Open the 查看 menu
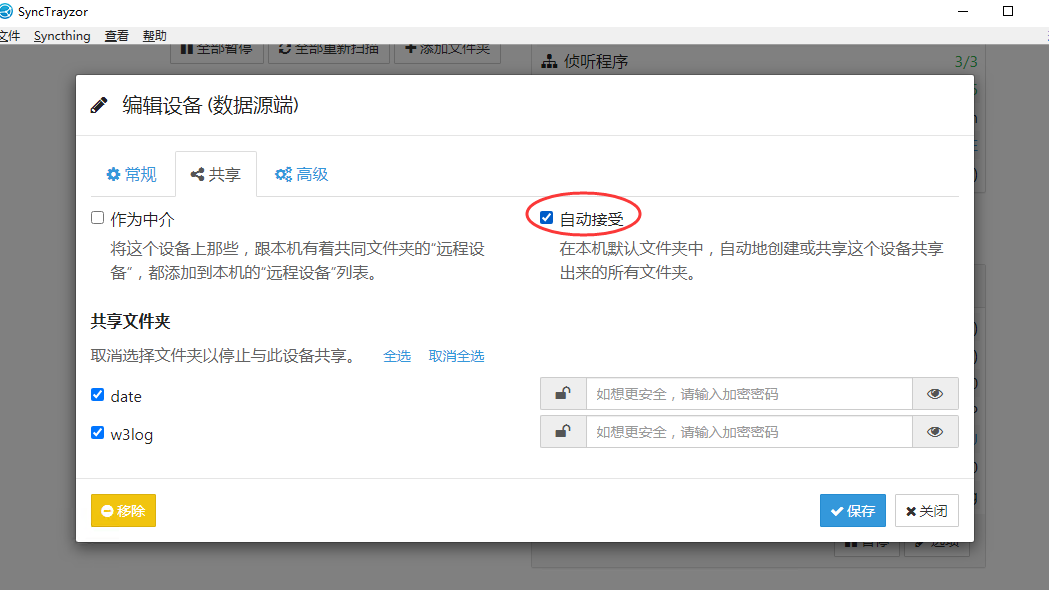The height and width of the screenshot is (590, 1049). click(117, 36)
